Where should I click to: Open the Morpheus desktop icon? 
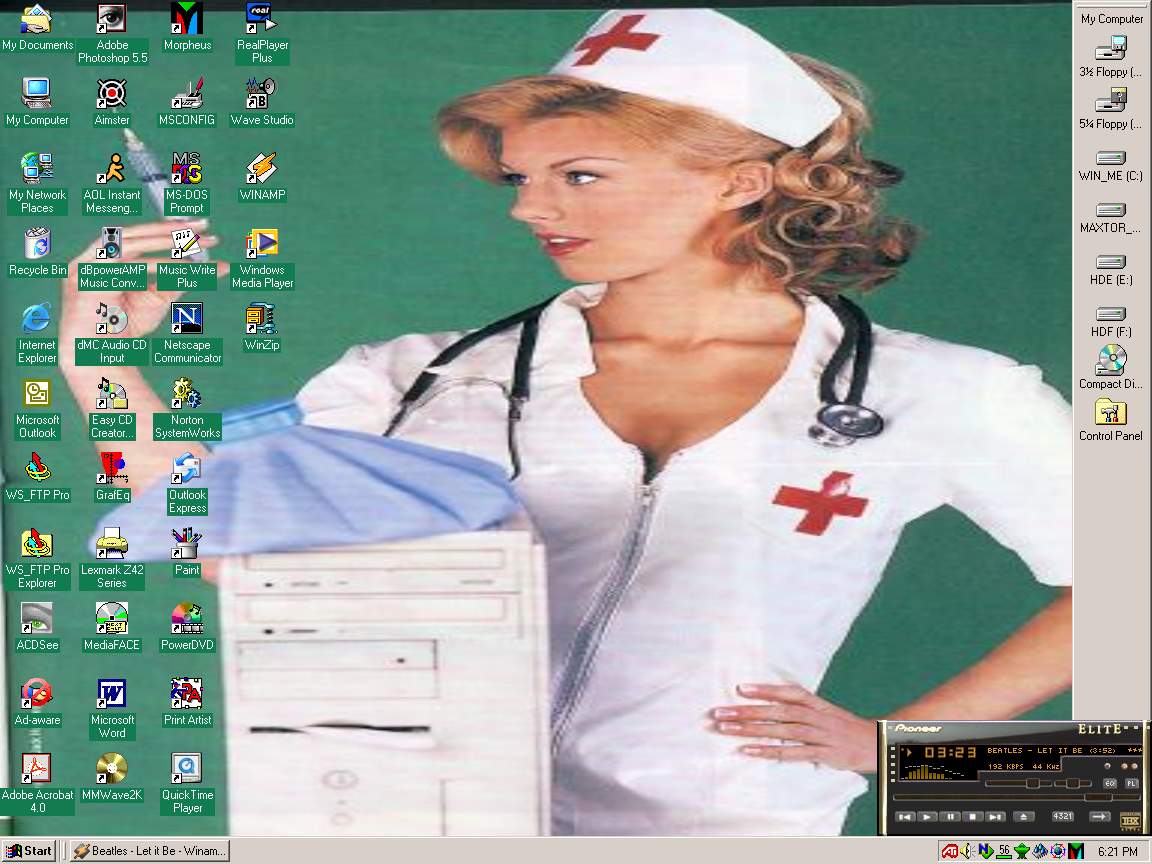click(187, 27)
